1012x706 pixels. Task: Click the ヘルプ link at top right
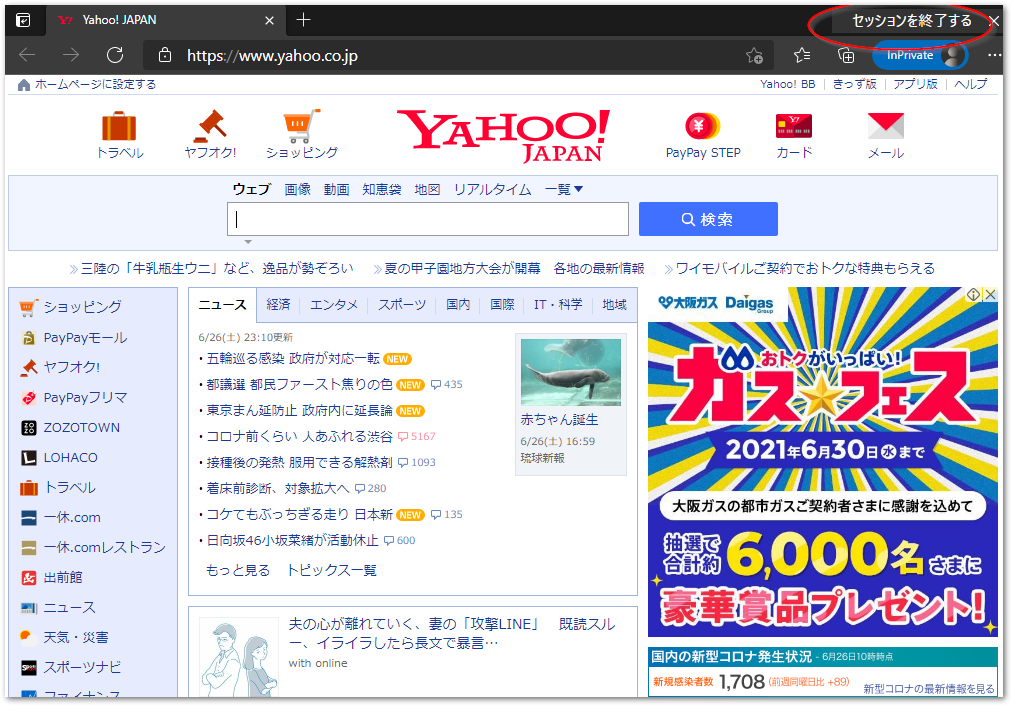(971, 85)
